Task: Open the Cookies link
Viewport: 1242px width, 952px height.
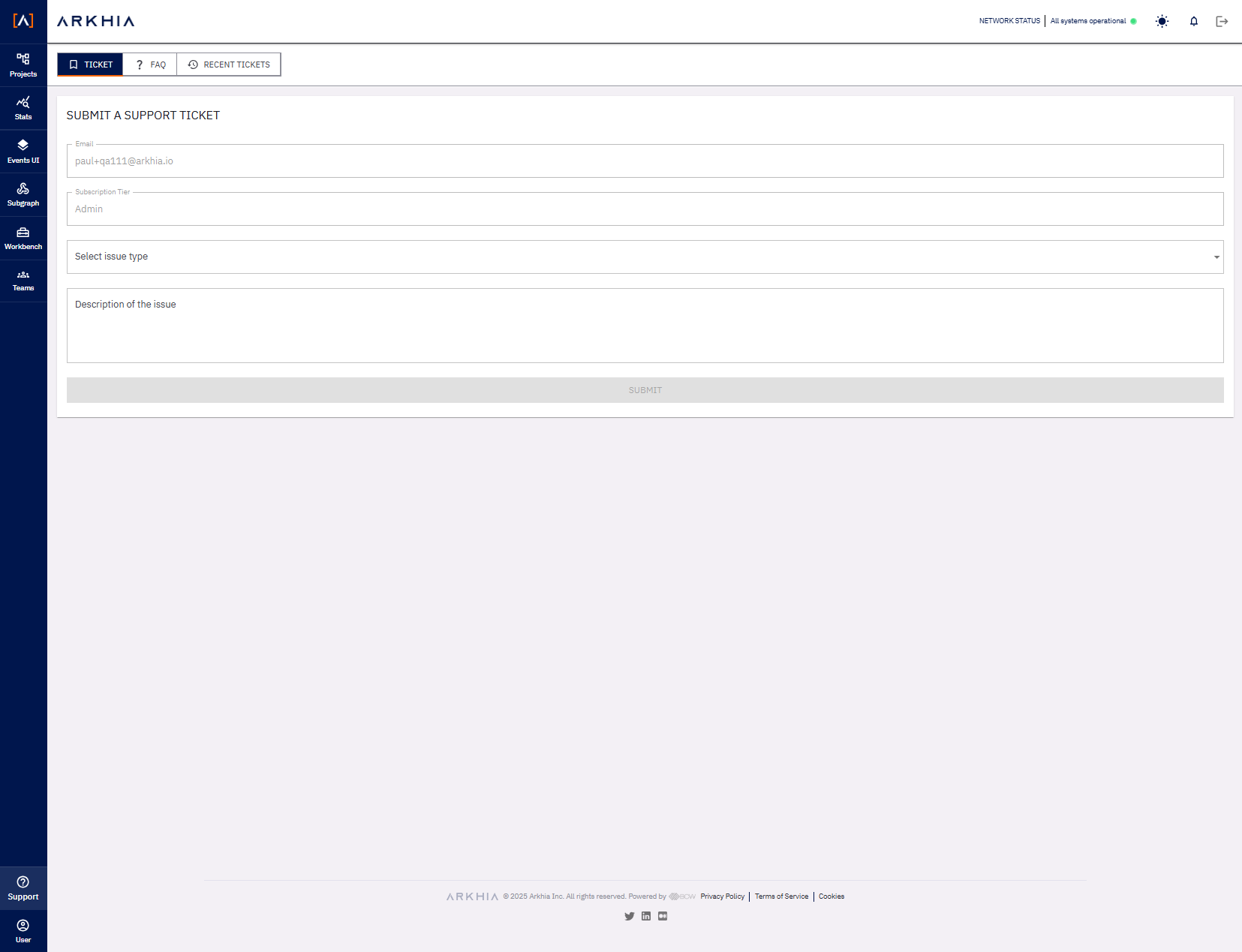Action: (x=832, y=896)
